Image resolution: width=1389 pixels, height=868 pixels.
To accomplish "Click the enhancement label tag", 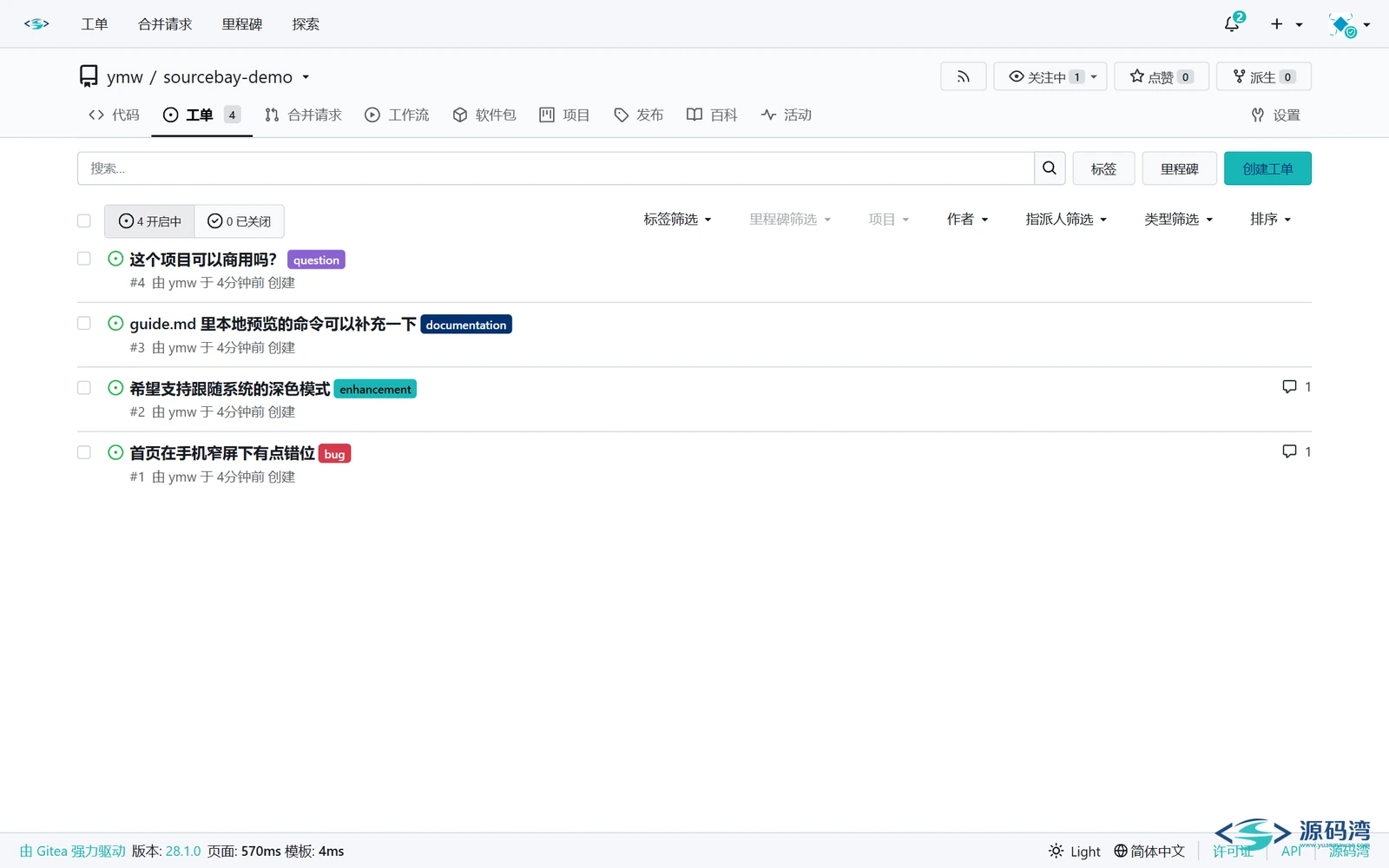I will (375, 389).
